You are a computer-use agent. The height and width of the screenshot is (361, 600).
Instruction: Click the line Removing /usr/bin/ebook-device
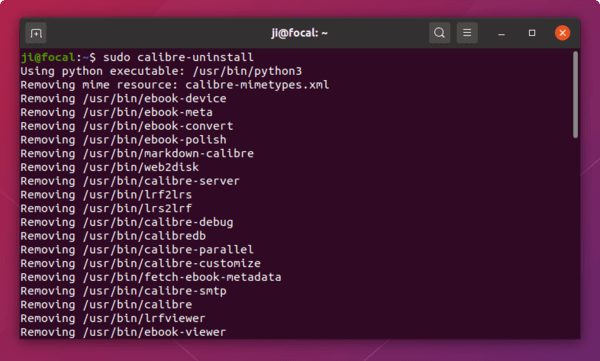123,99
